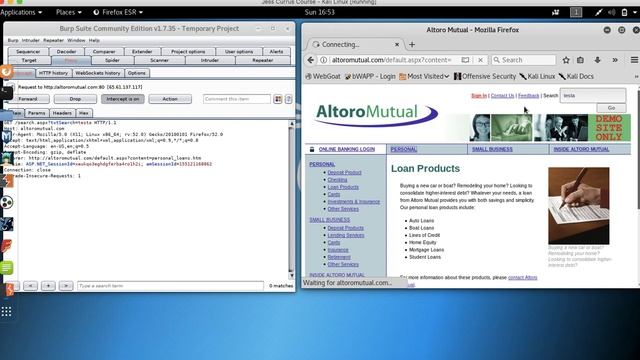
Task: Open Intruder menu in Burp menu bar
Action: (x=31, y=40)
